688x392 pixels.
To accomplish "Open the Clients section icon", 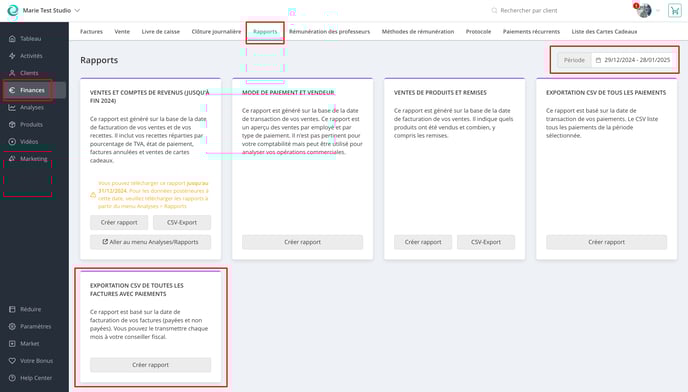I will [x=12, y=73].
